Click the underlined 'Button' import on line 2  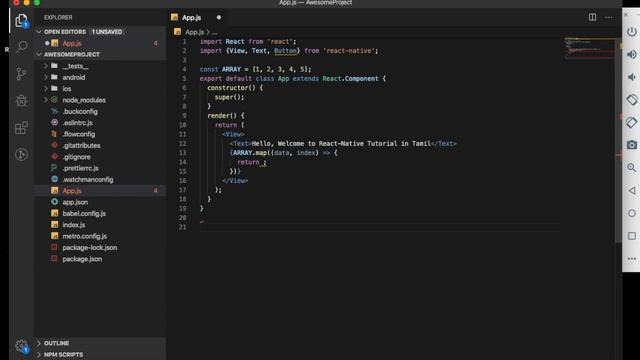[285, 51]
